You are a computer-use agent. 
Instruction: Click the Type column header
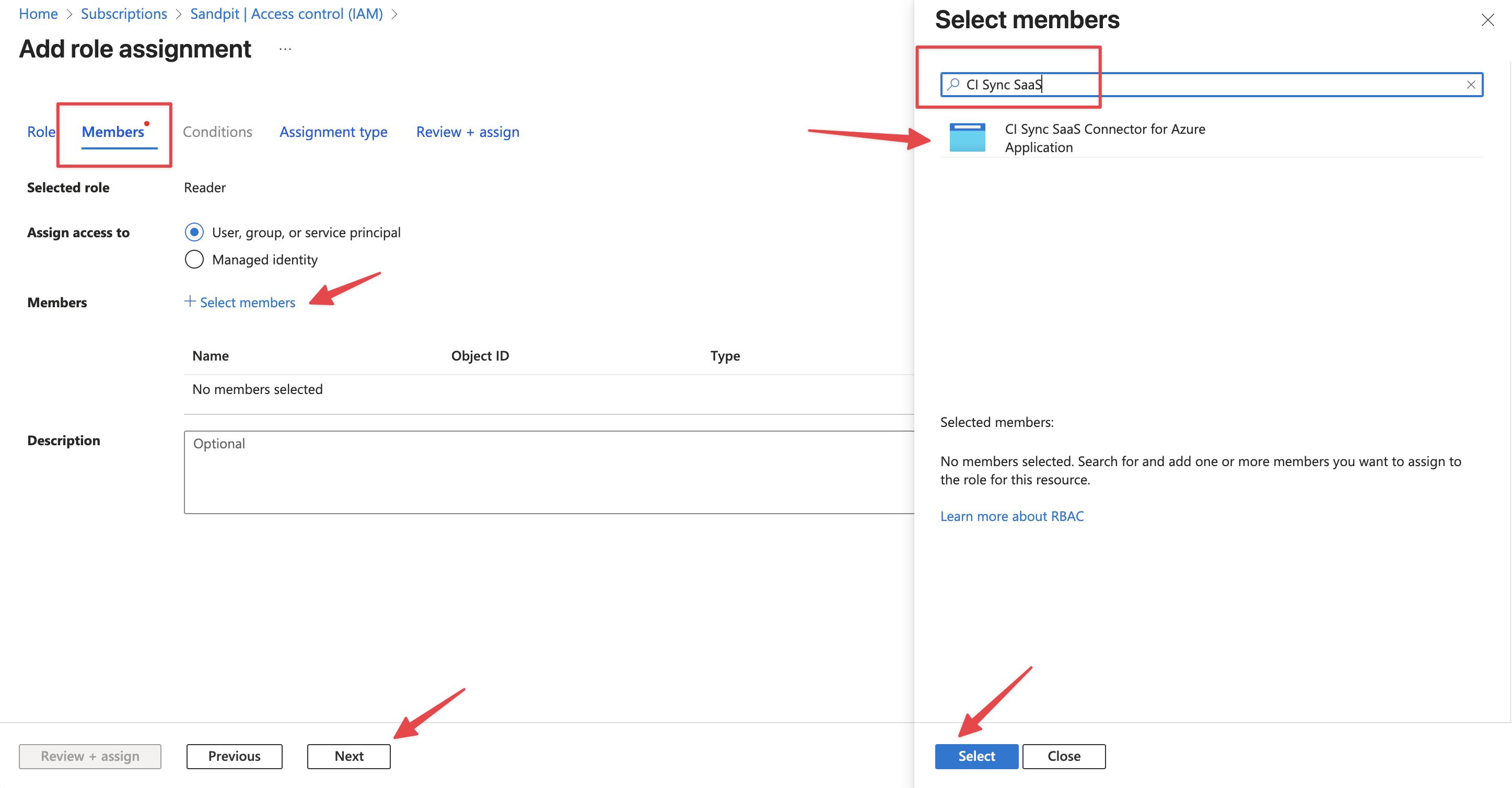click(725, 356)
